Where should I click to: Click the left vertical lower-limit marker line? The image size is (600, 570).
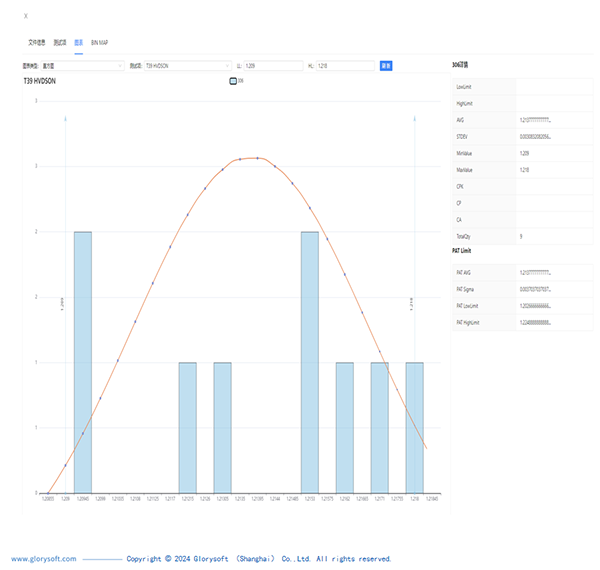tap(65, 300)
